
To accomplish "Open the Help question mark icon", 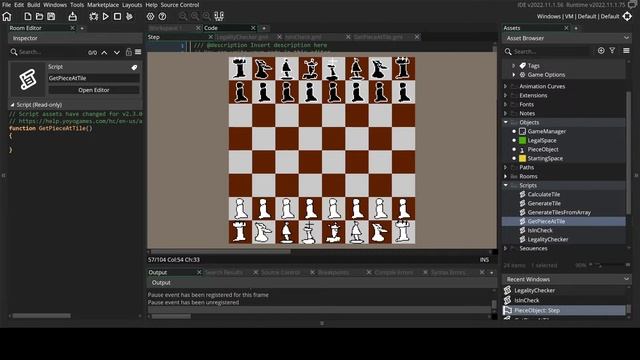I will [162, 16].
